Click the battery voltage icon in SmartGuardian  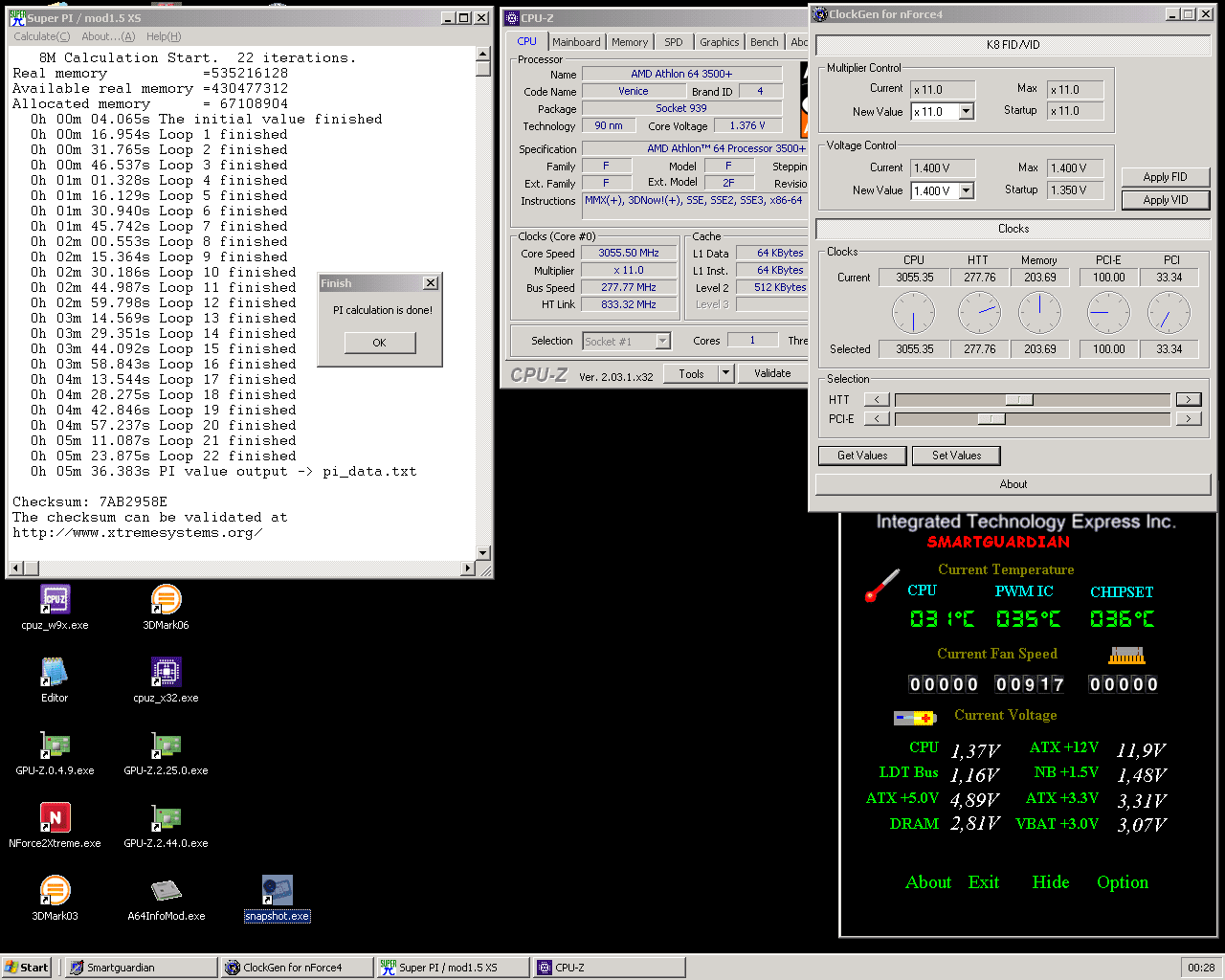(x=915, y=717)
